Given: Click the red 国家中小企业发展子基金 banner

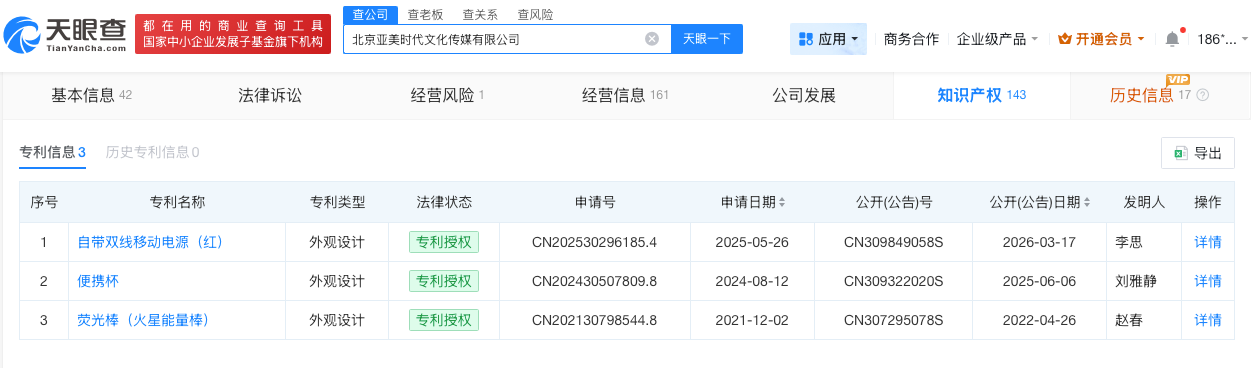Looking at the screenshot, I should pos(233,35).
